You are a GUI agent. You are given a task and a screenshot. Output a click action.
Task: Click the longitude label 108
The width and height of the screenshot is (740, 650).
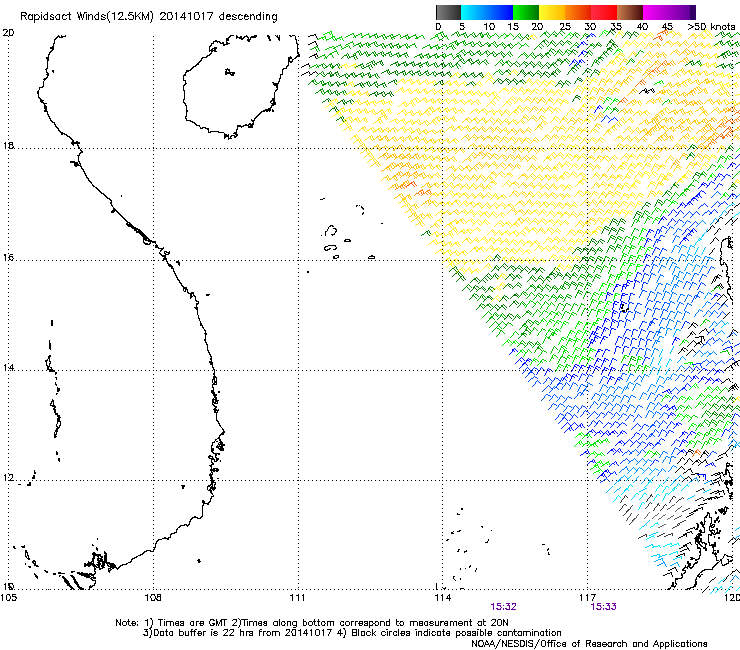click(x=153, y=598)
